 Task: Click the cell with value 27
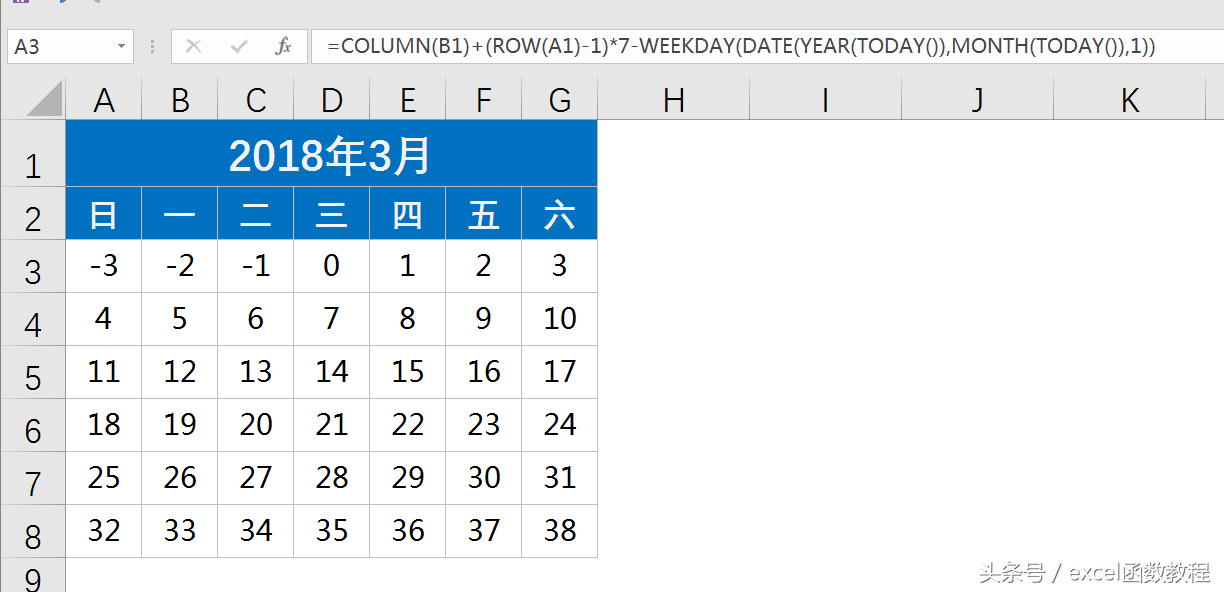tap(256, 479)
